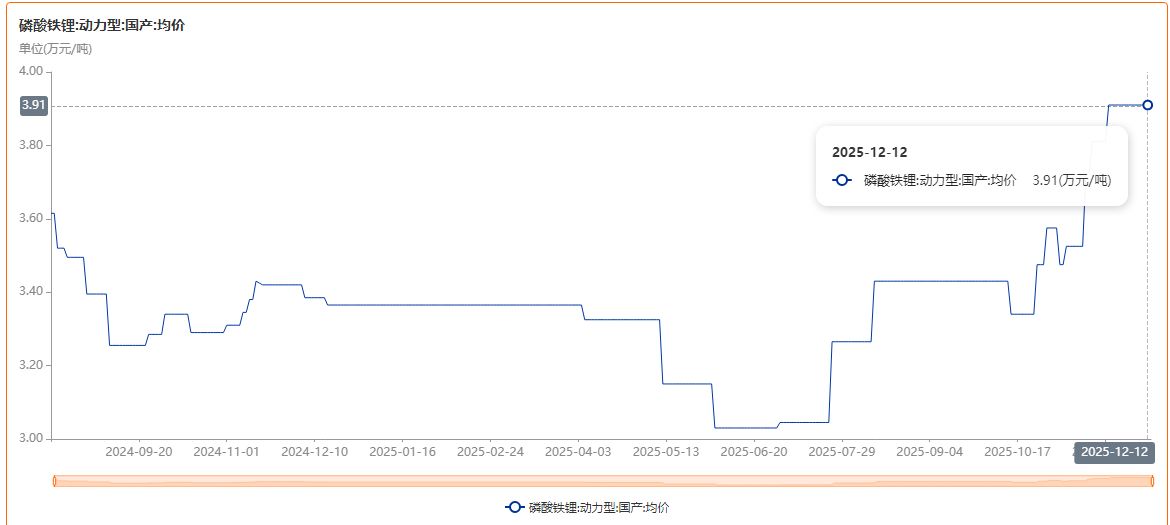Click the right handle of the zoom slider
This screenshot has height=525, width=1170.
click(x=1148, y=482)
